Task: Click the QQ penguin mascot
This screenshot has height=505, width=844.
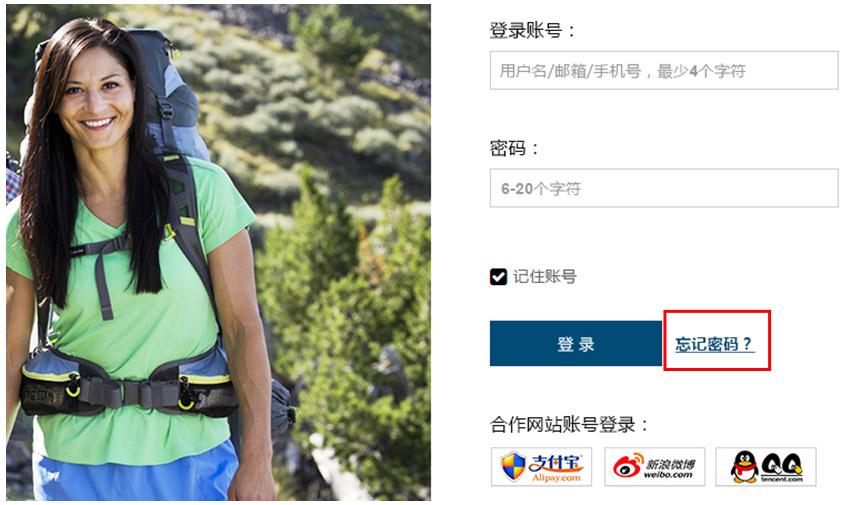Action: click(x=744, y=466)
